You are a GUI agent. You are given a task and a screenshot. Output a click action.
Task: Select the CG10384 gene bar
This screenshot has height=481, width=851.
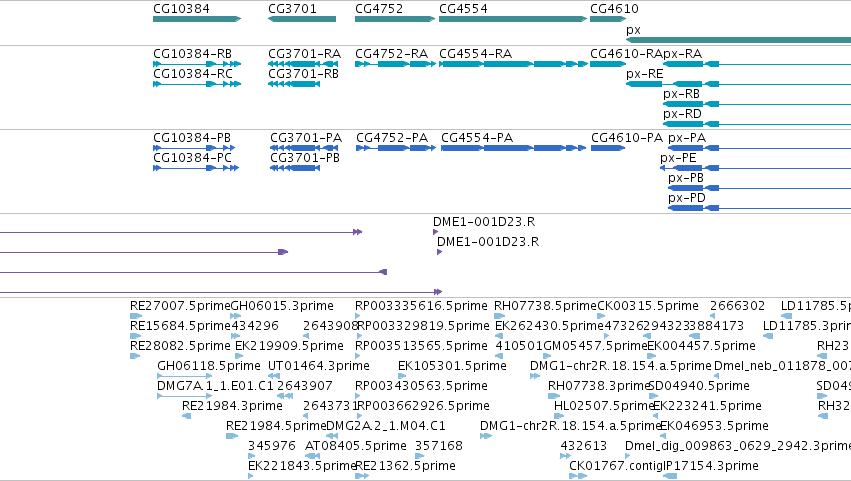pyautogui.click(x=197, y=19)
